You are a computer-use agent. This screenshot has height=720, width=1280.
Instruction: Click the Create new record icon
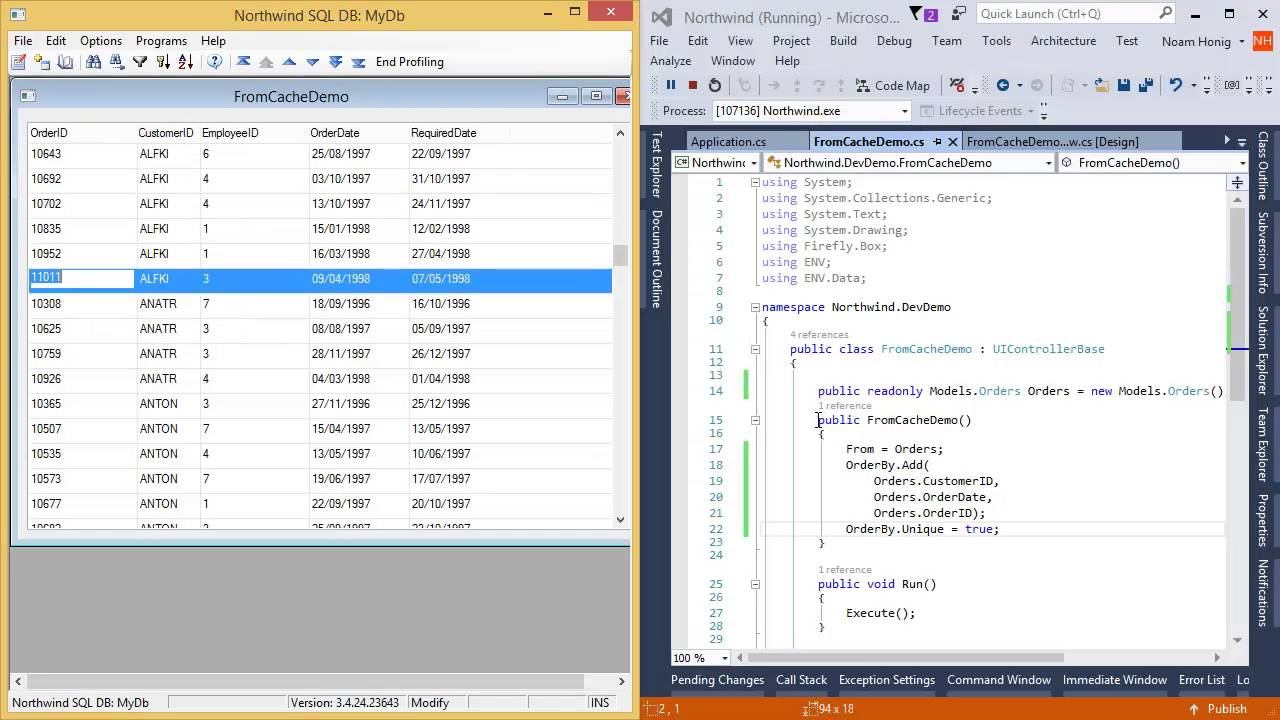[41, 62]
